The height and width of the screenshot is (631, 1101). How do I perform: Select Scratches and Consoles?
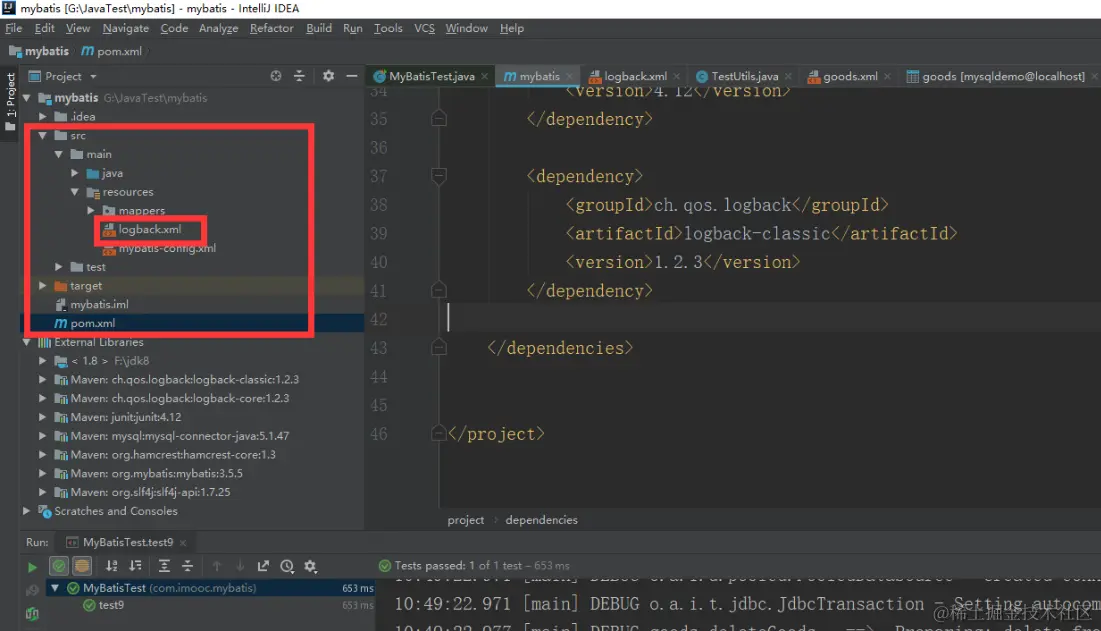pos(116,511)
